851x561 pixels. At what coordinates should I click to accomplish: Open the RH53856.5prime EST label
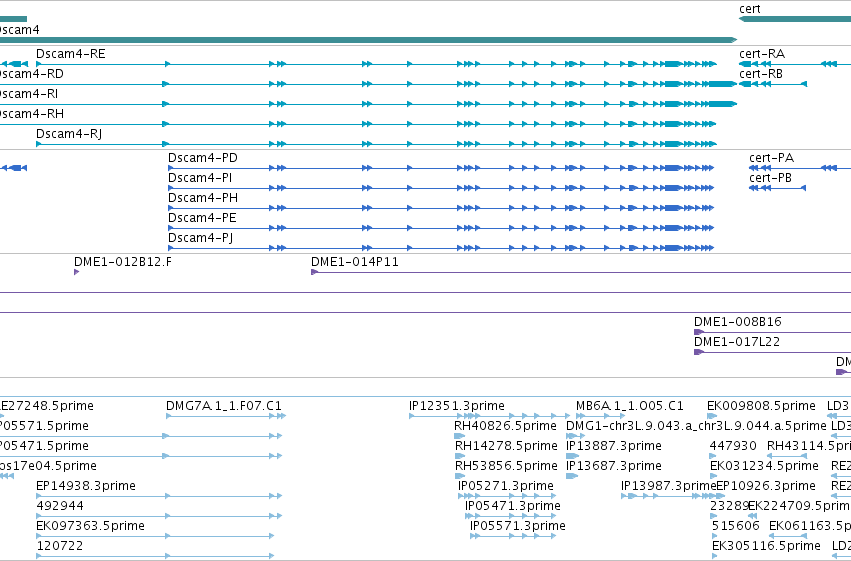click(506, 466)
